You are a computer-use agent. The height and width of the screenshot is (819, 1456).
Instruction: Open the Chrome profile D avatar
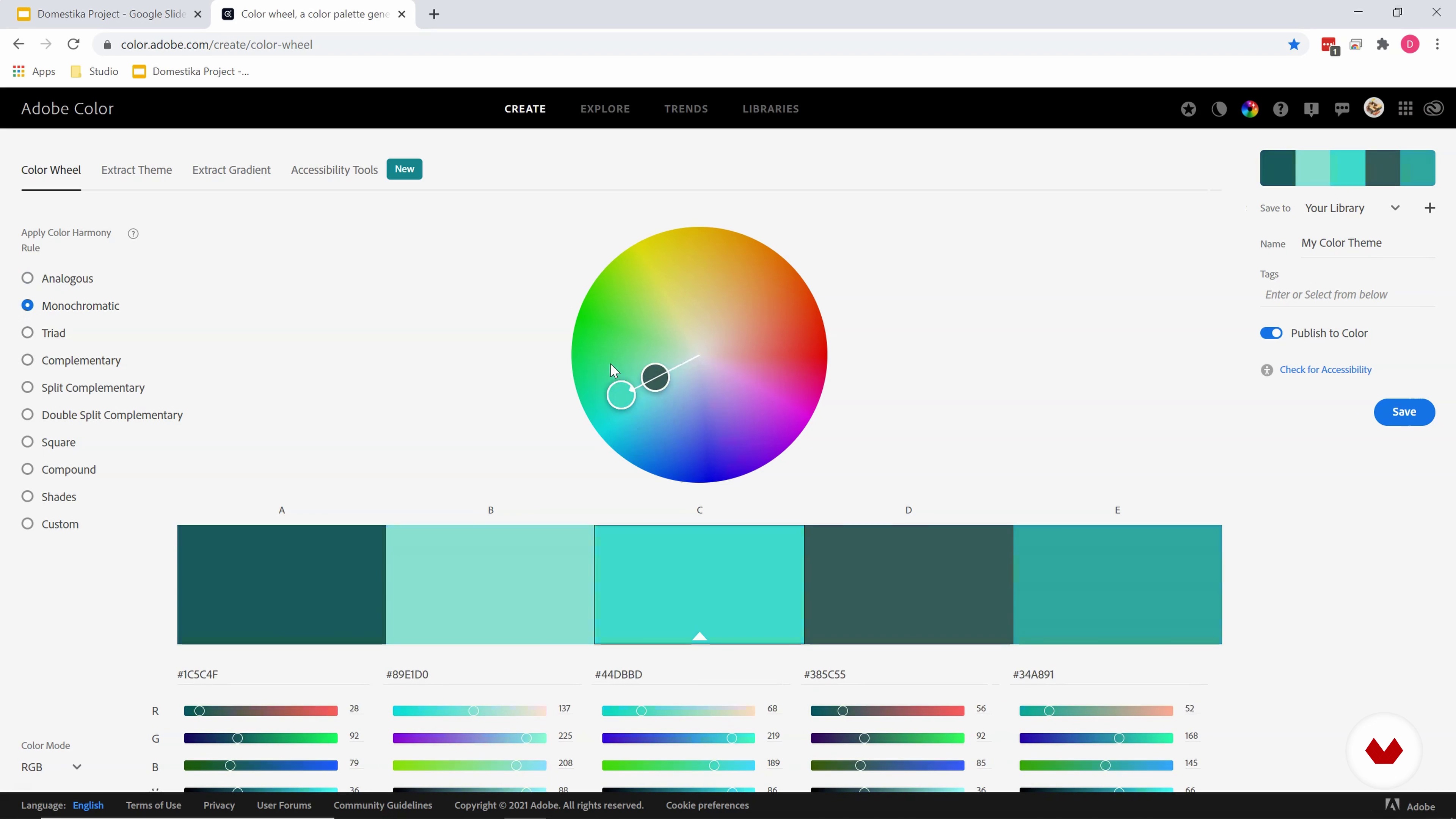(x=1410, y=45)
